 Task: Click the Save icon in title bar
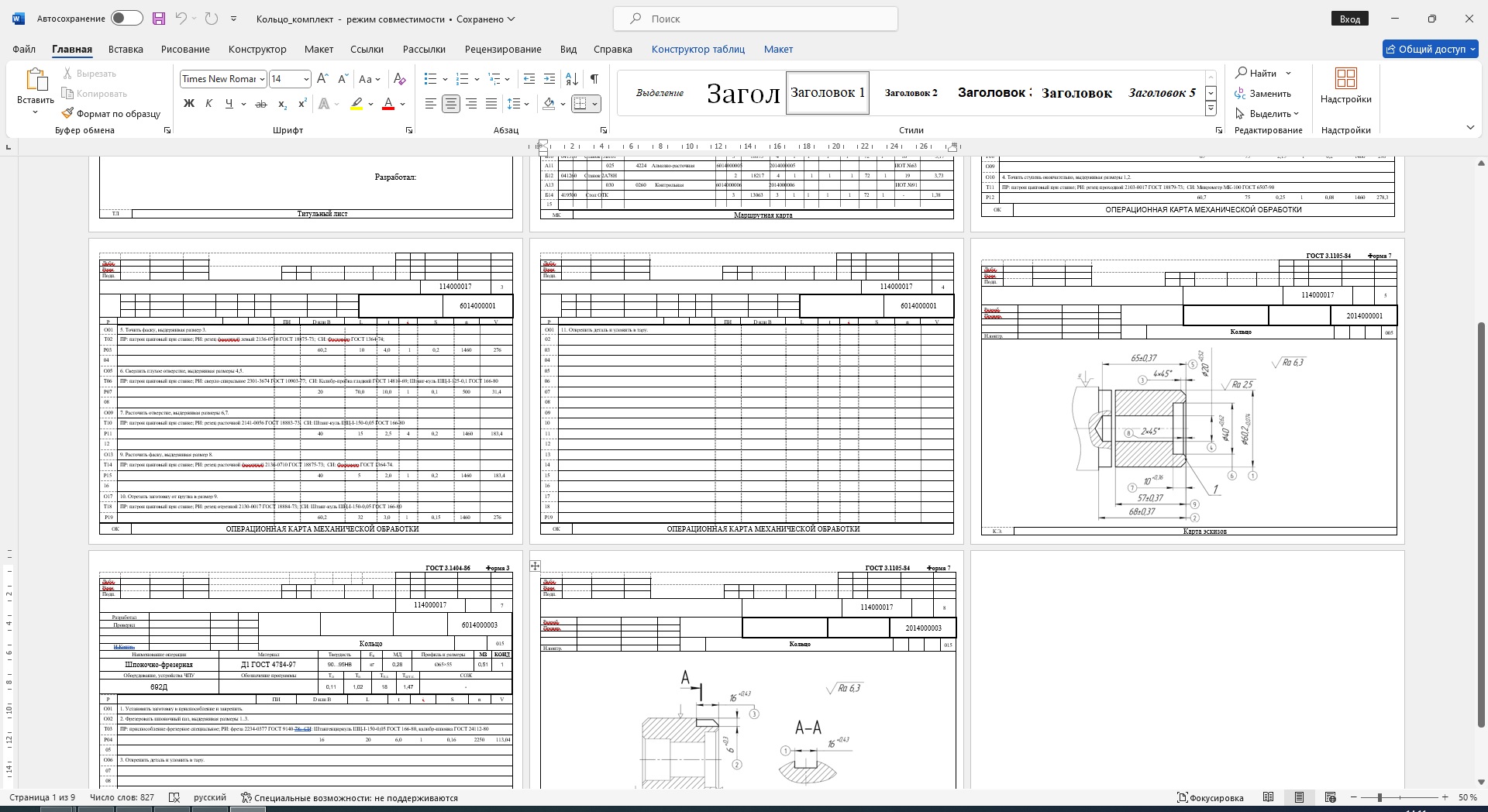click(x=159, y=19)
